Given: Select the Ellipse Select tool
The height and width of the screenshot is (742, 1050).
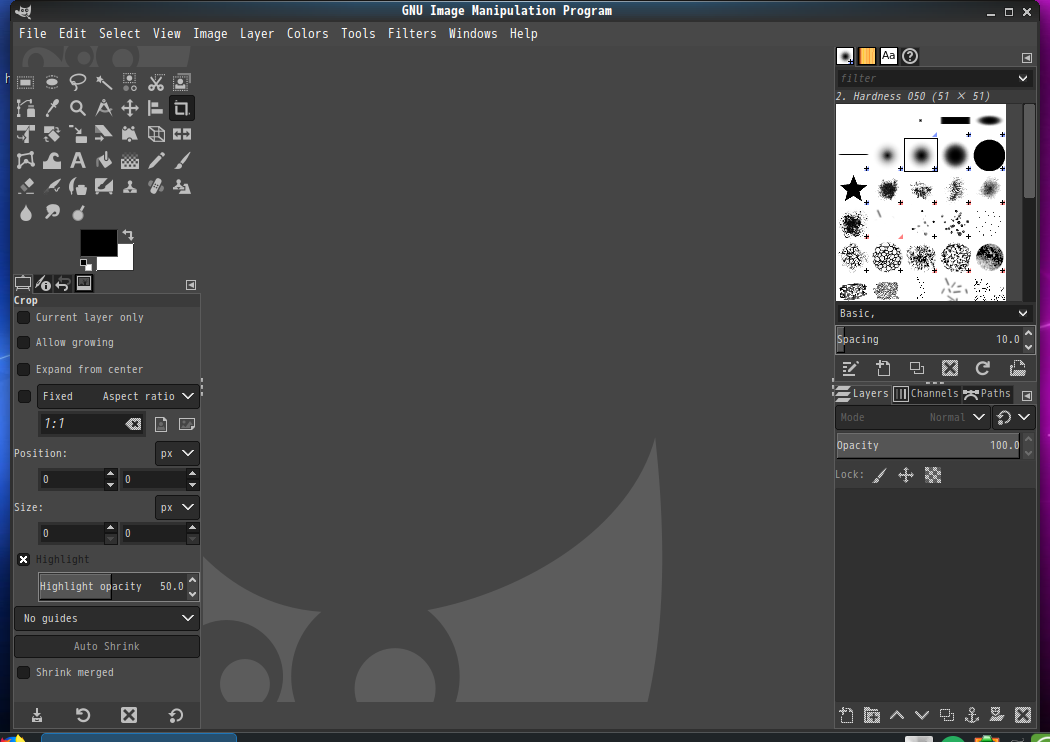Looking at the screenshot, I should click(52, 82).
